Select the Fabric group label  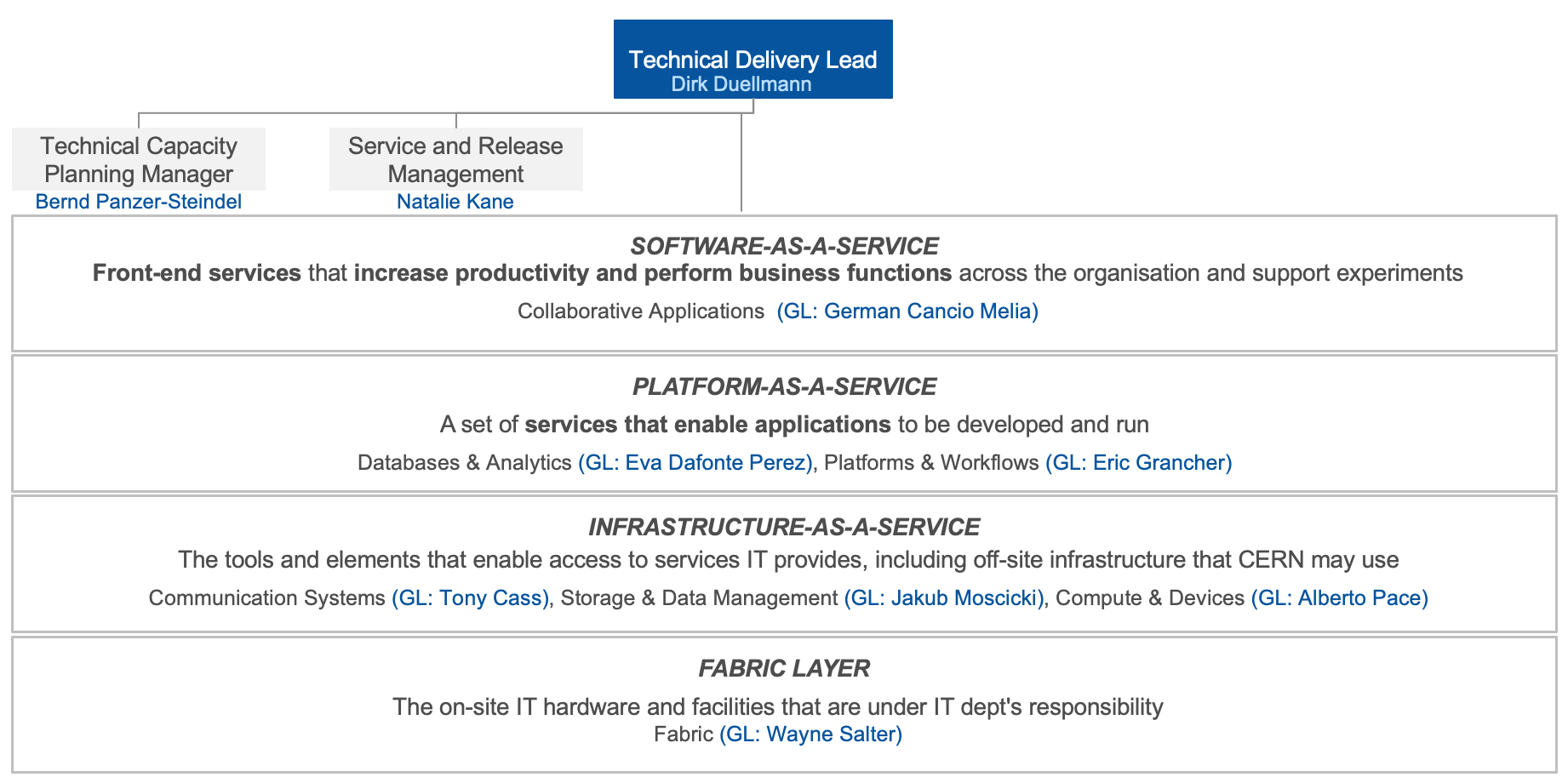click(x=684, y=734)
